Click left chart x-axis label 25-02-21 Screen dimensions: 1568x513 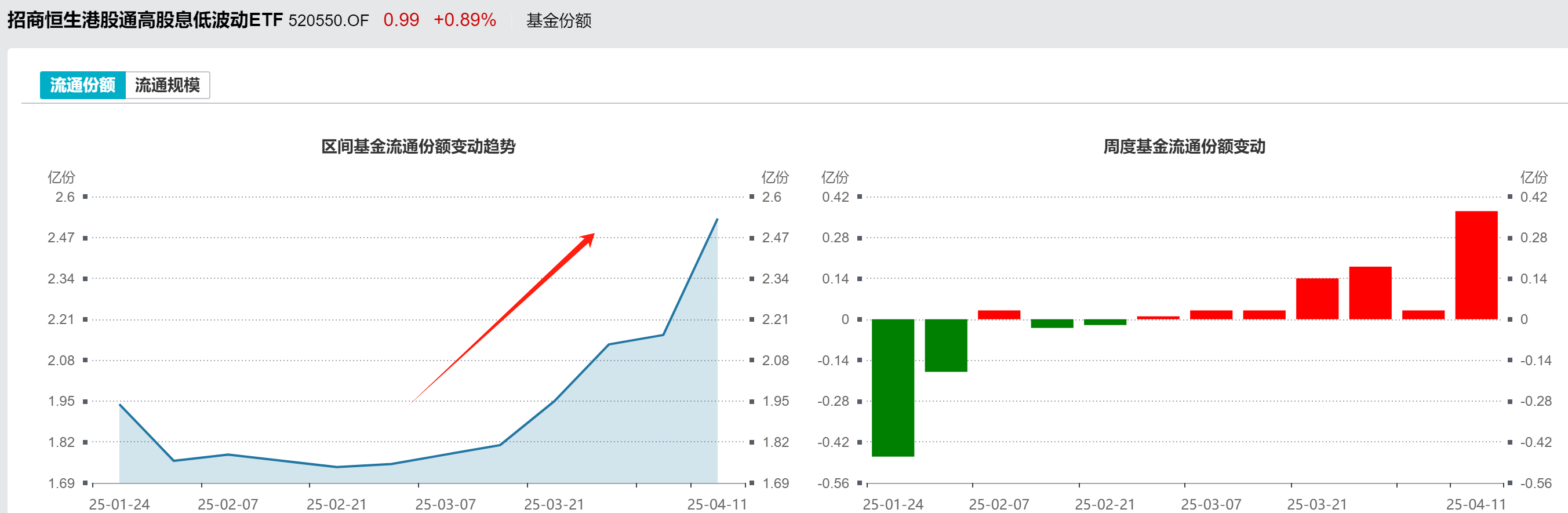coord(337,504)
